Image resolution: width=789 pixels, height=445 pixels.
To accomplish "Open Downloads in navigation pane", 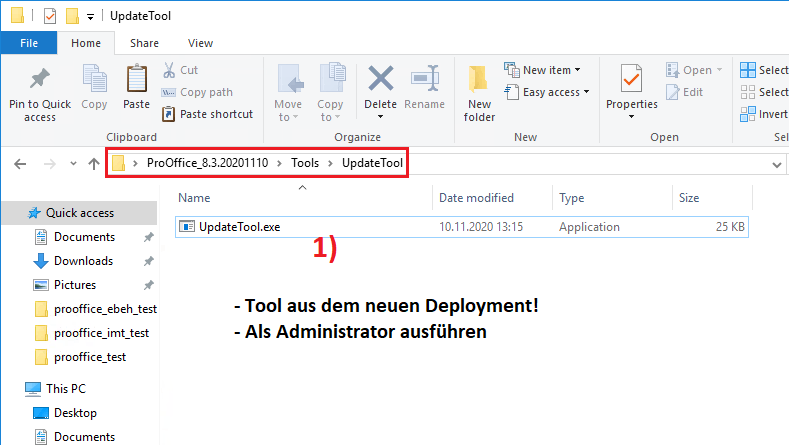I will click(84, 261).
